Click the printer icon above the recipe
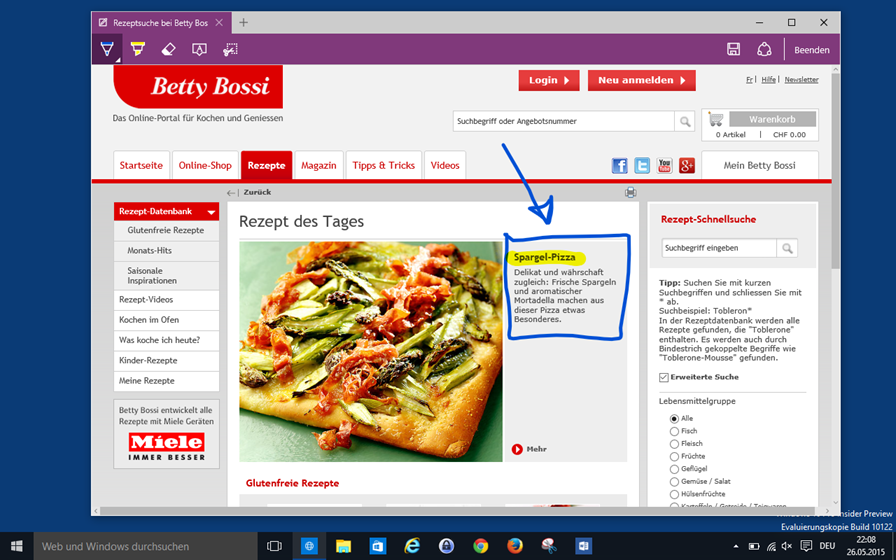The image size is (896, 560). [630, 192]
